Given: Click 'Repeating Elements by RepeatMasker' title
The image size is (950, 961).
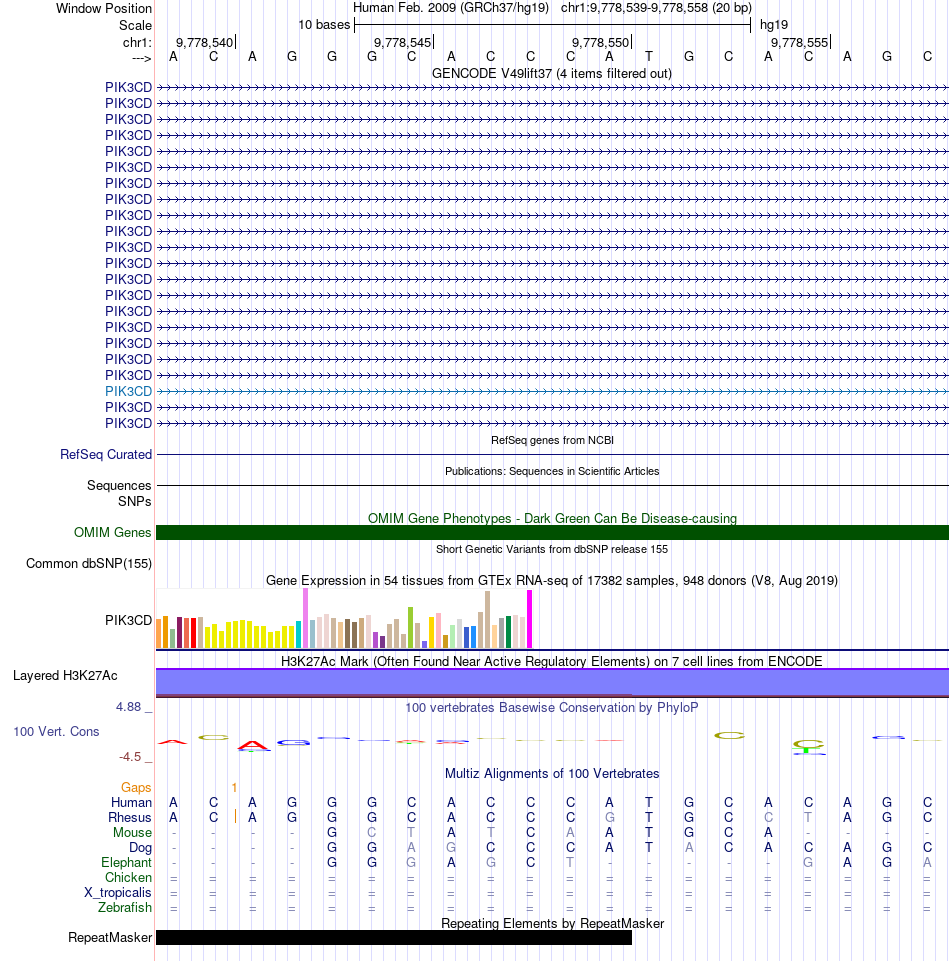Looking at the screenshot, I should point(552,924).
